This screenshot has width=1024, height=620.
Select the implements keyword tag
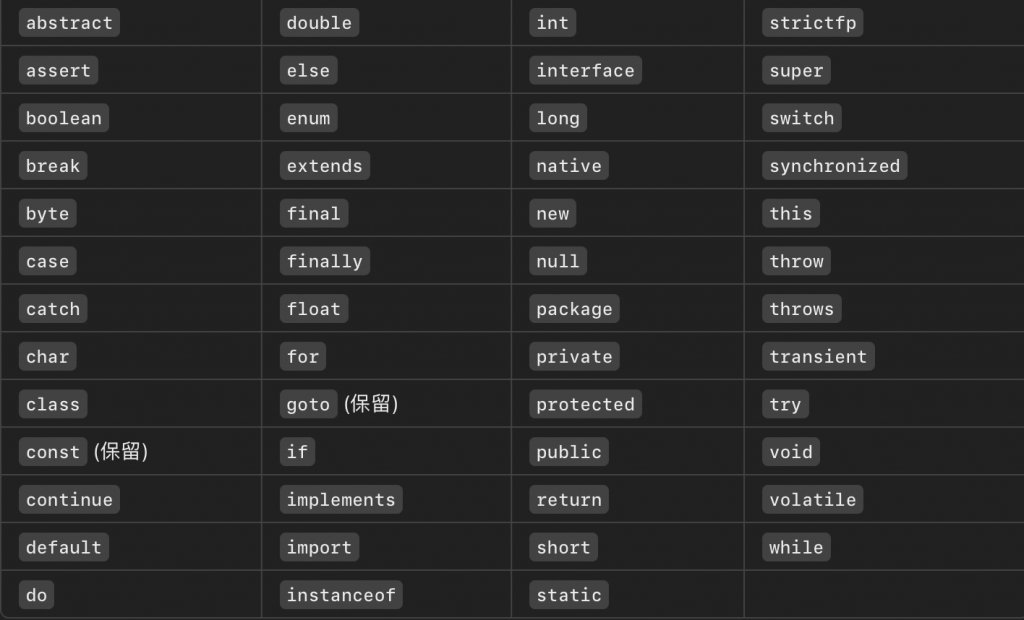click(x=341, y=500)
